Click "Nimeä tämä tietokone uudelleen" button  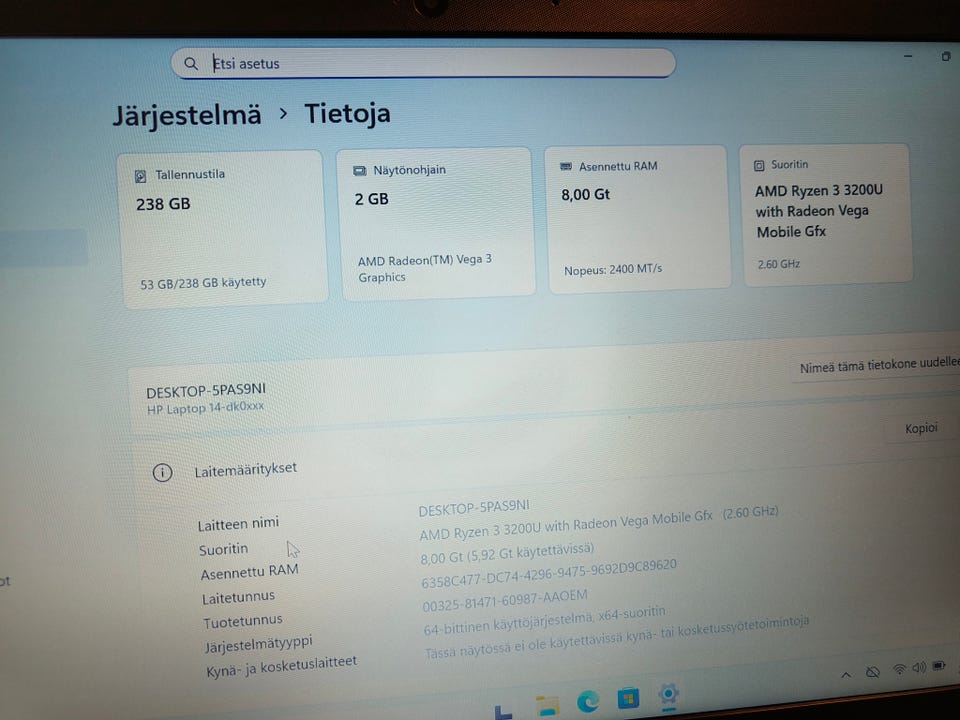point(879,366)
